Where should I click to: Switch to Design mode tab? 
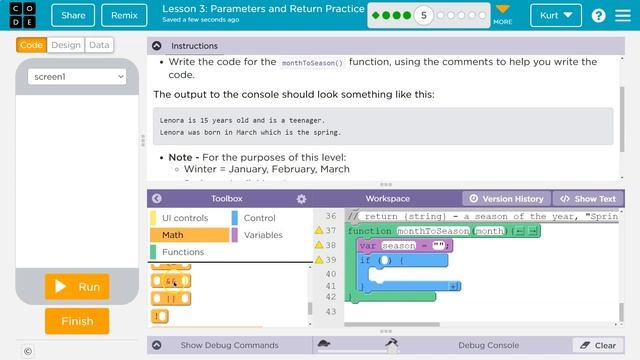tap(66, 45)
